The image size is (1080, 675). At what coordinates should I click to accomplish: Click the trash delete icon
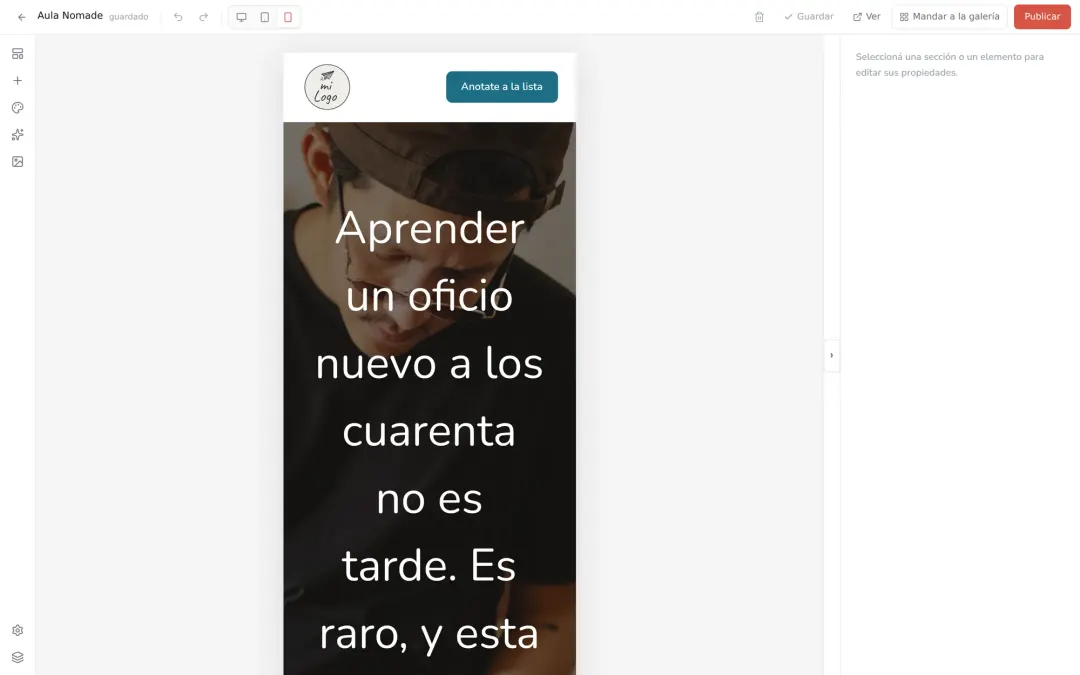click(759, 17)
